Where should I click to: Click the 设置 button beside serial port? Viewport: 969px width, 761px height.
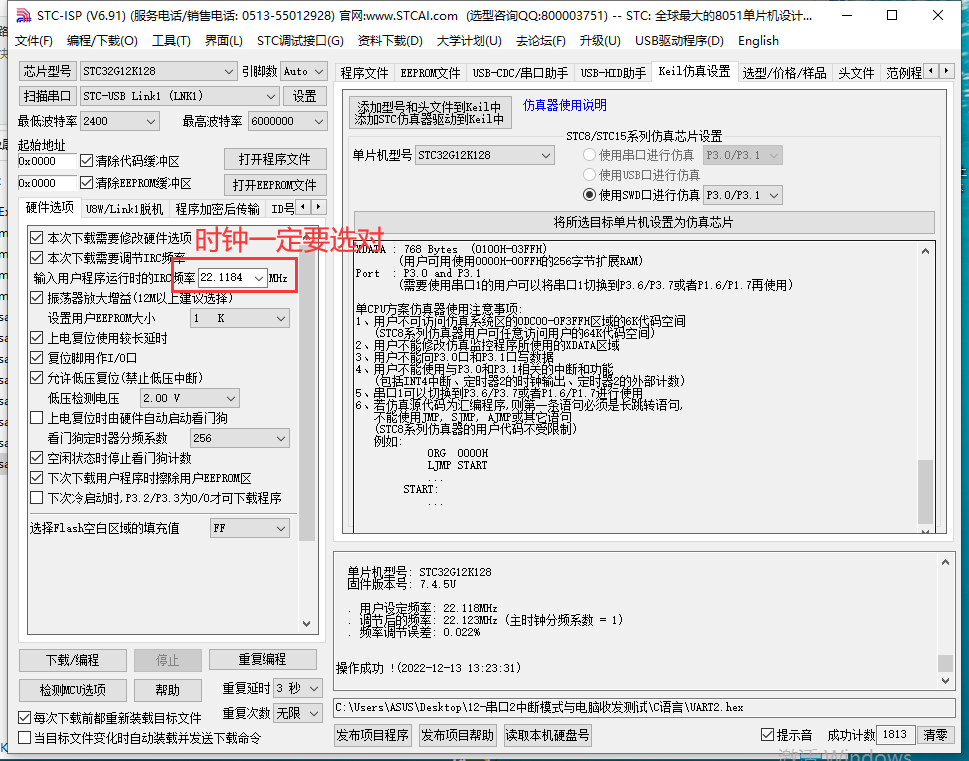tap(304, 96)
